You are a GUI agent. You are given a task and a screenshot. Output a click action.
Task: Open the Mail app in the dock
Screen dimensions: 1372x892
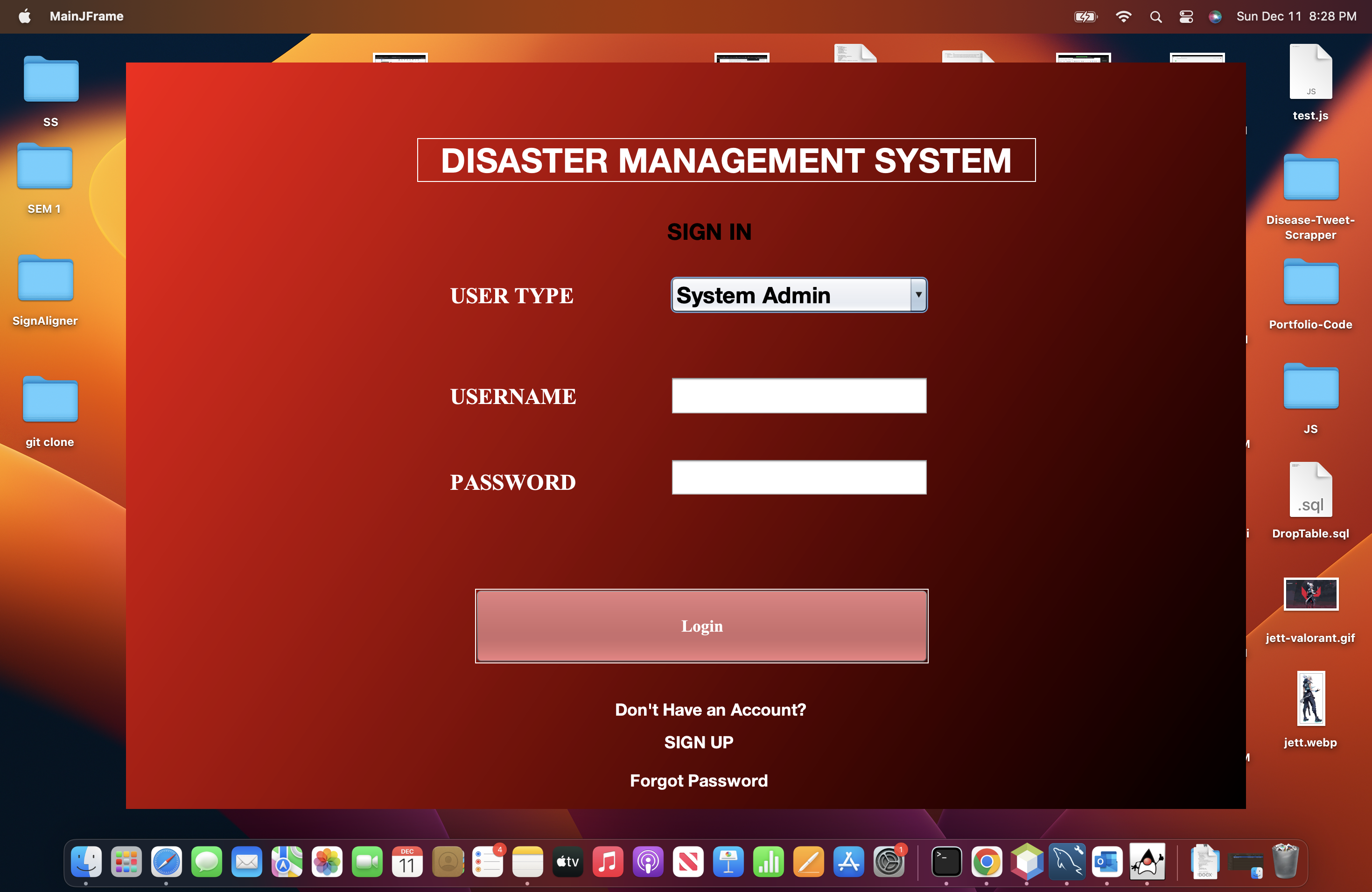(247, 862)
